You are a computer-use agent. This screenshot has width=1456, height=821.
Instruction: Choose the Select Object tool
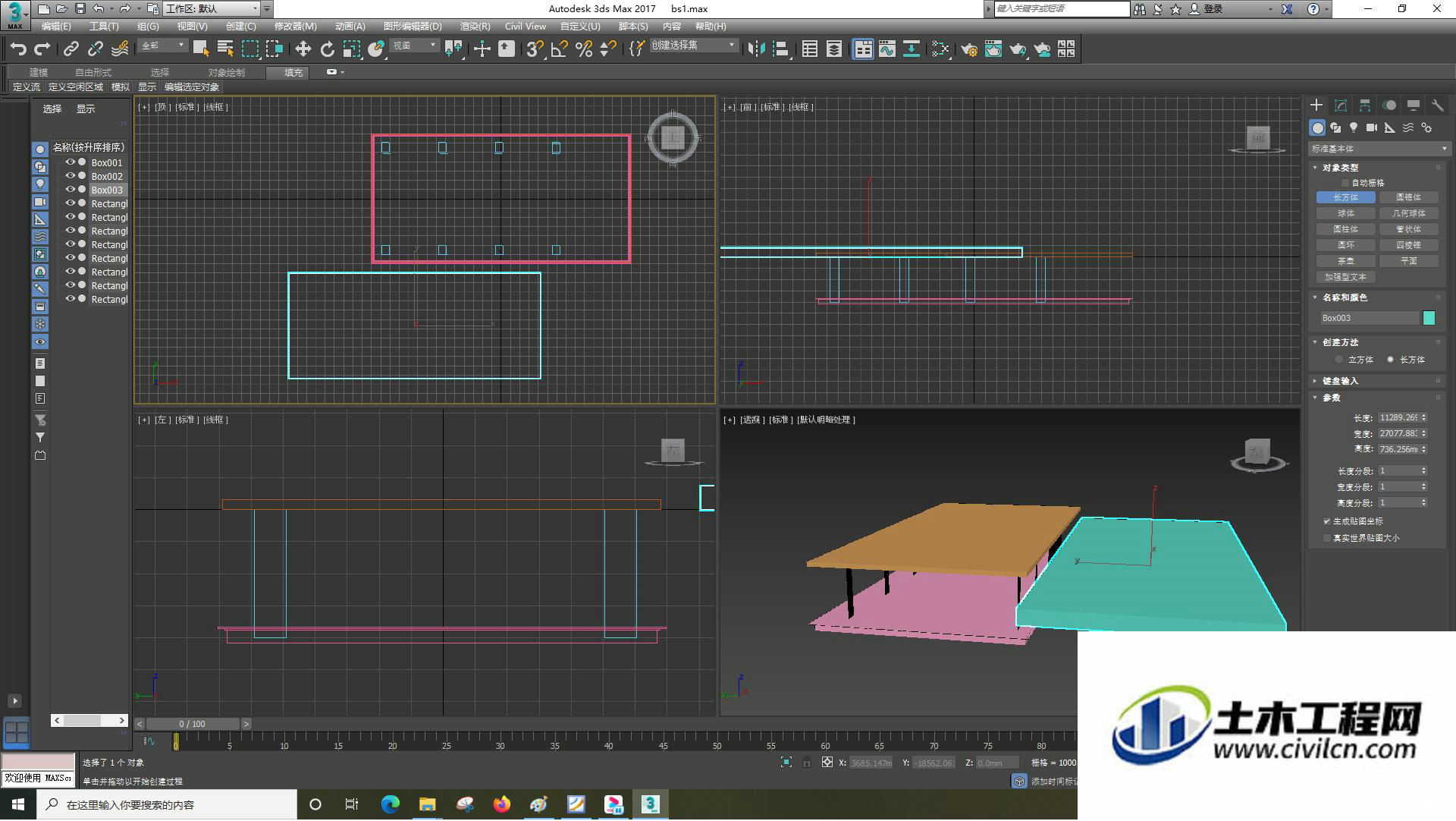point(201,49)
